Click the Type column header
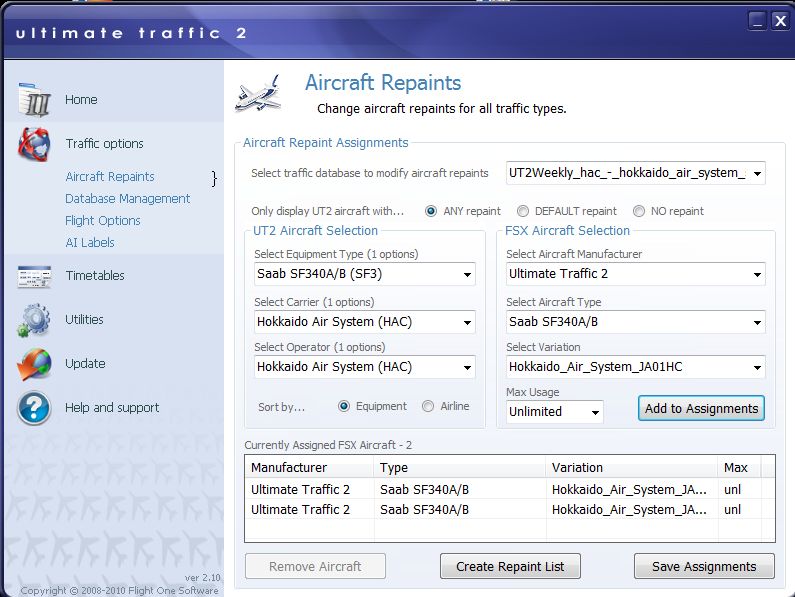The height and width of the screenshot is (597, 795). (x=460, y=467)
